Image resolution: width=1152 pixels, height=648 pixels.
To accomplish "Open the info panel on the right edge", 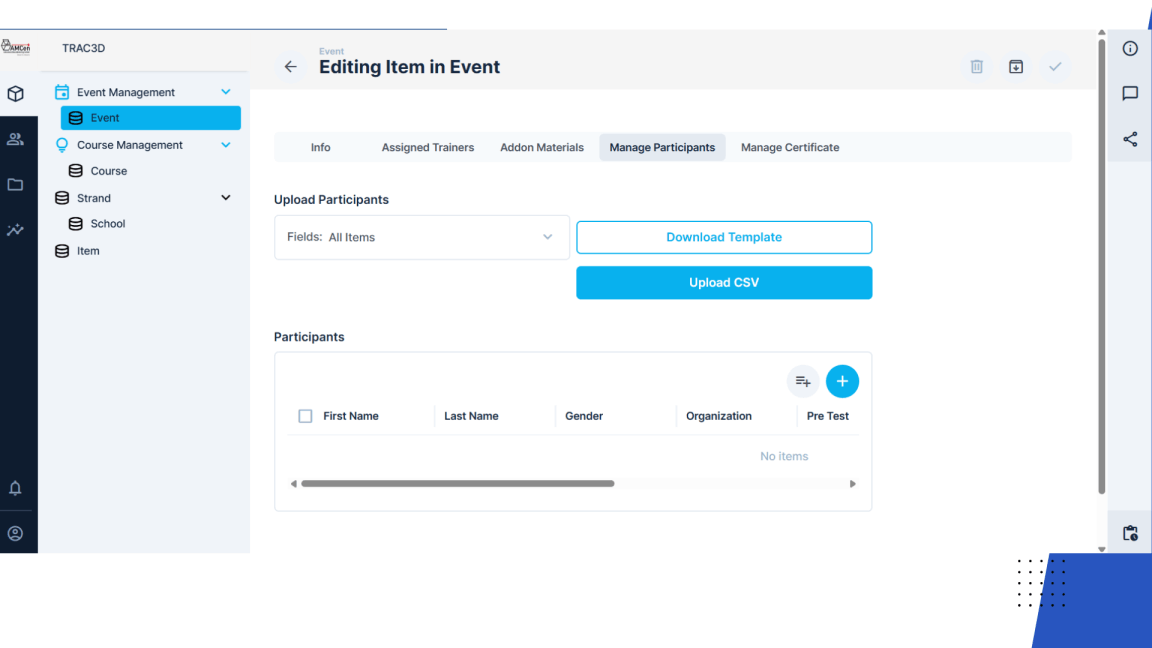I will tap(1130, 48).
